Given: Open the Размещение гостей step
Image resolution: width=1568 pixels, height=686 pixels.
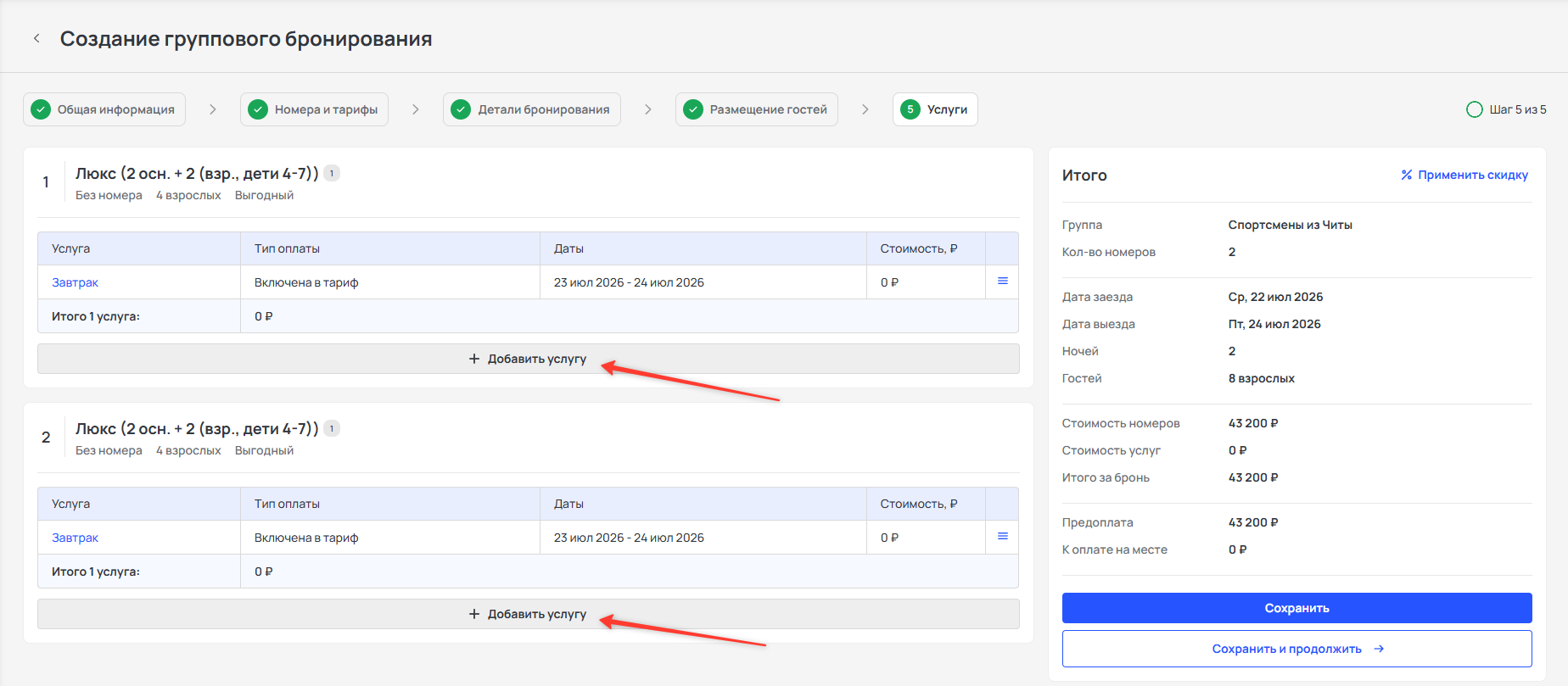Looking at the screenshot, I should 756,109.
